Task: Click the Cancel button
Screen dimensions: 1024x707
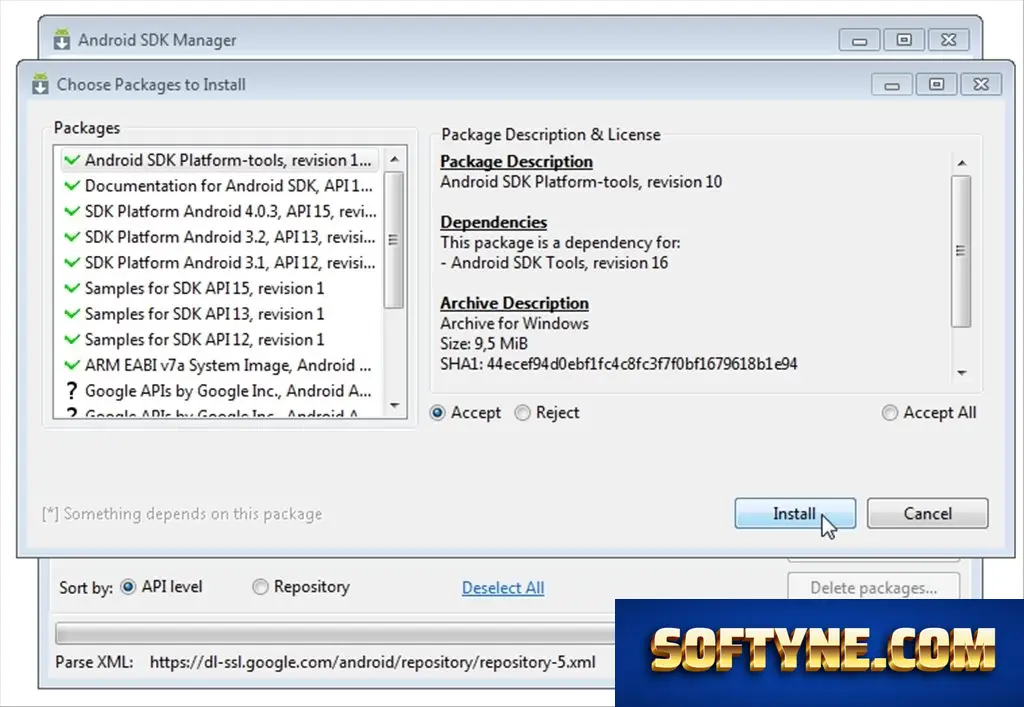Action: point(927,514)
